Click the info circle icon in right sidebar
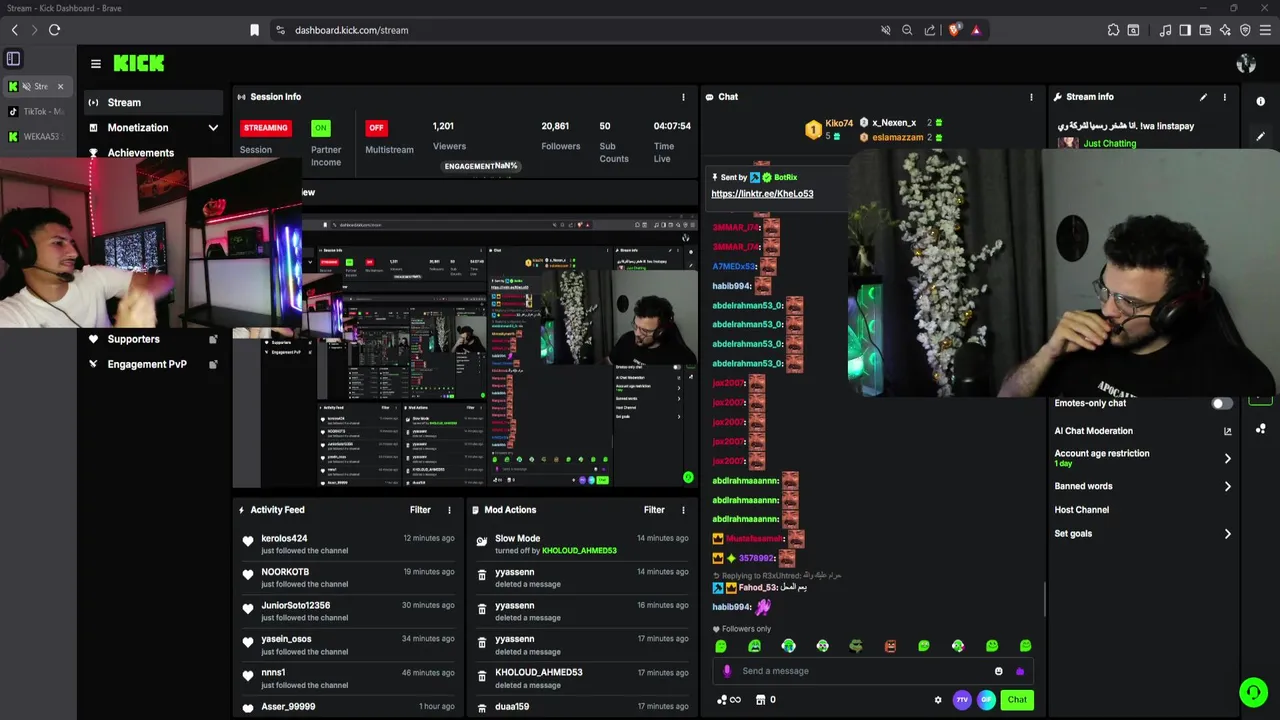The image size is (1280, 720). 1260,102
